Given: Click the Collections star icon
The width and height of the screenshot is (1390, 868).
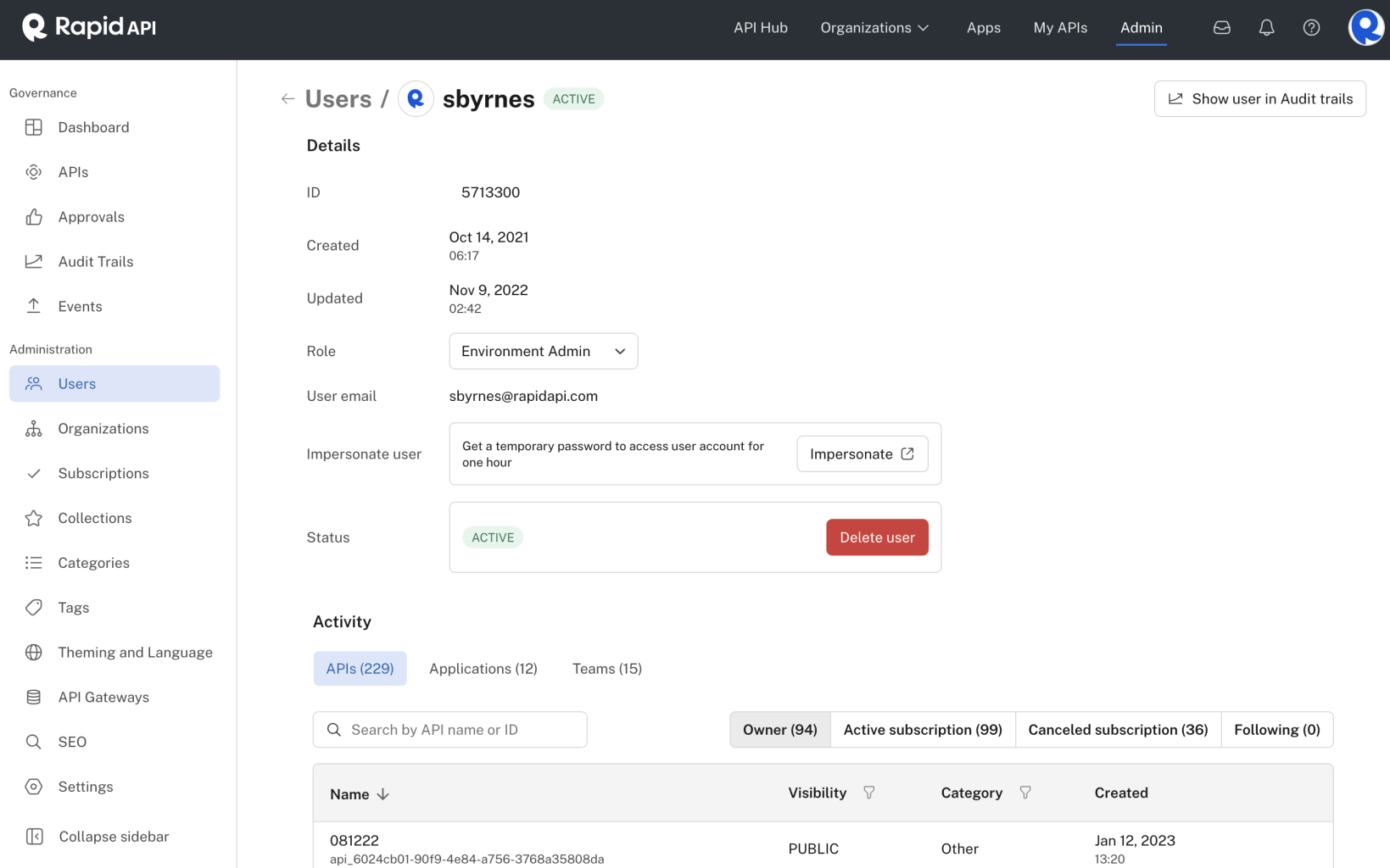Looking at the screenshot, I should tap(34, 518).
